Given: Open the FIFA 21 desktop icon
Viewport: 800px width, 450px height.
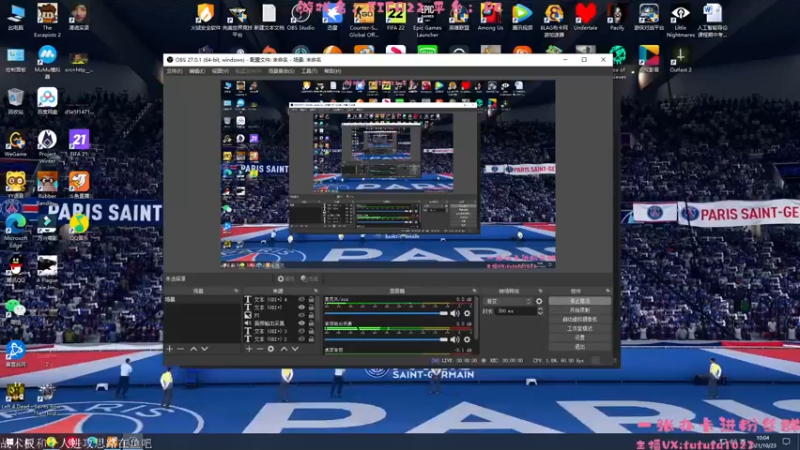Looking at the screenshot, I should (79, 143).
